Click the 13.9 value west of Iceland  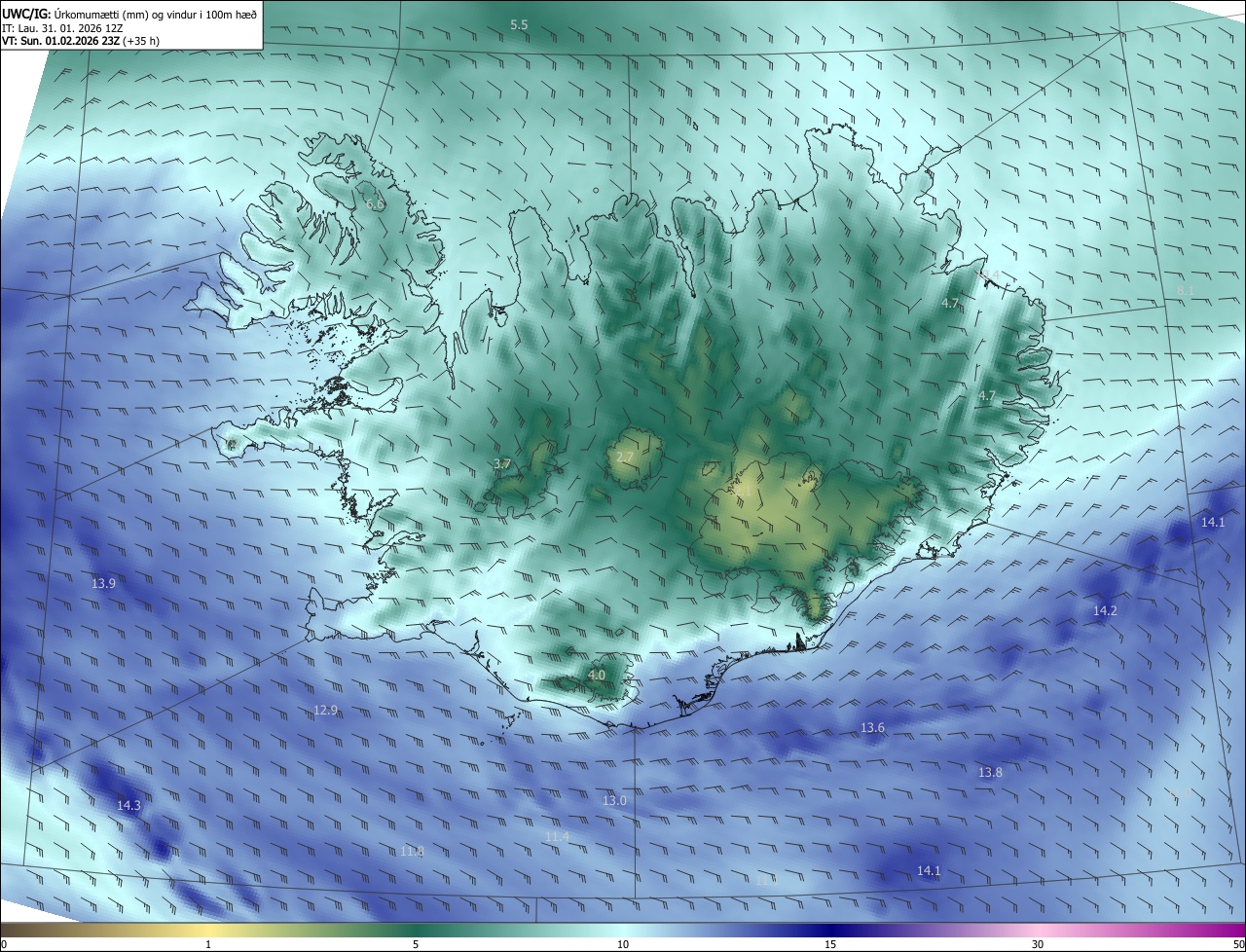click(103, 584)
